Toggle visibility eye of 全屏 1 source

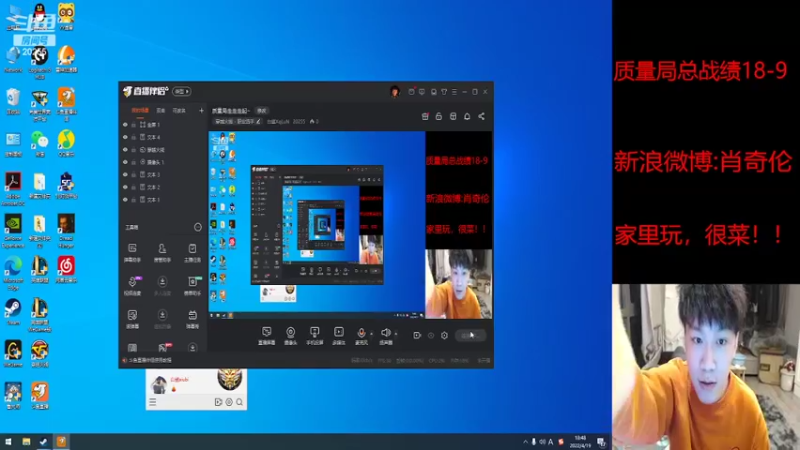click(x=125, y=124)
